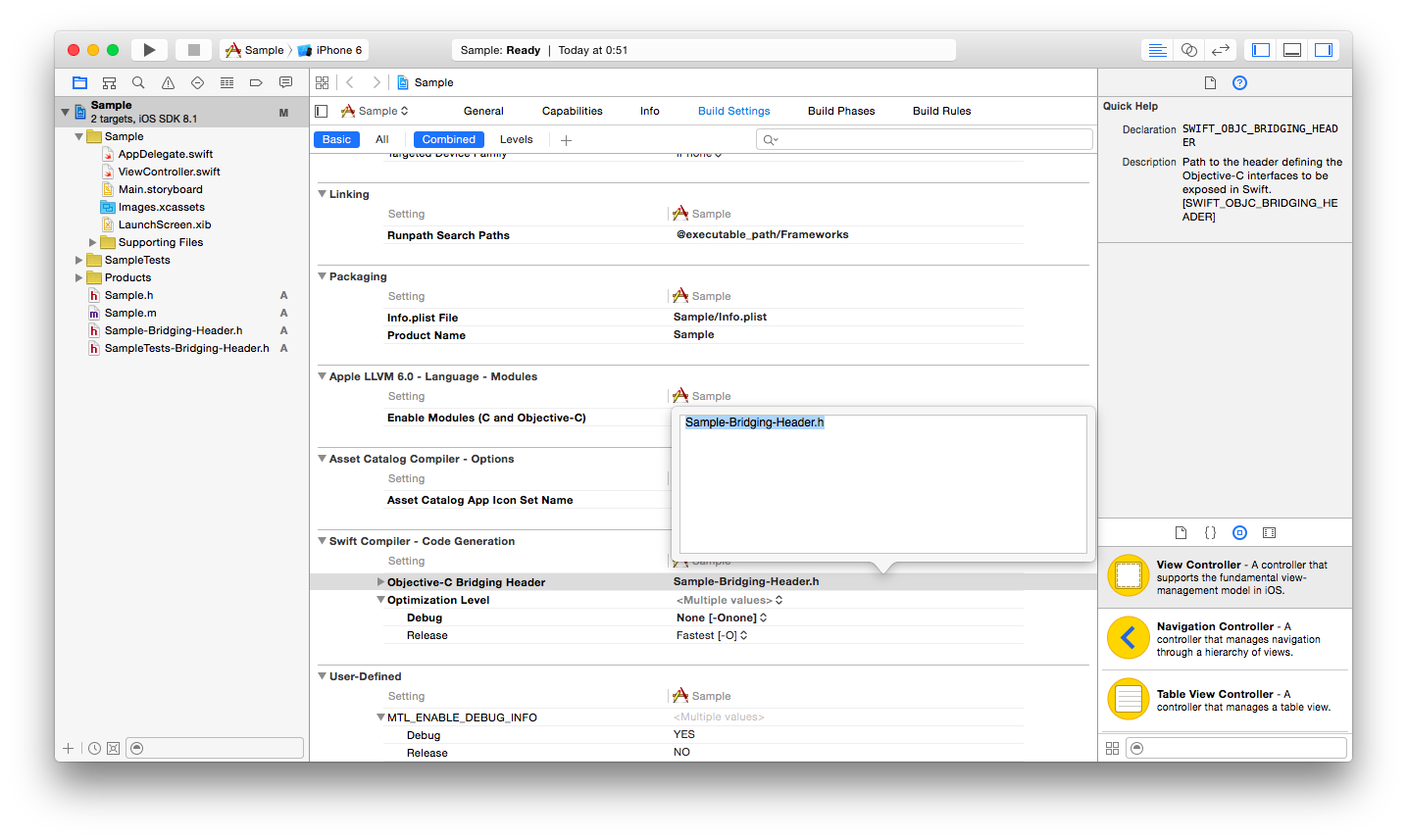Image resolution: width=1407 pixels, height=840 pixels.
Task: Select Levels view mode
Action: 516,139
